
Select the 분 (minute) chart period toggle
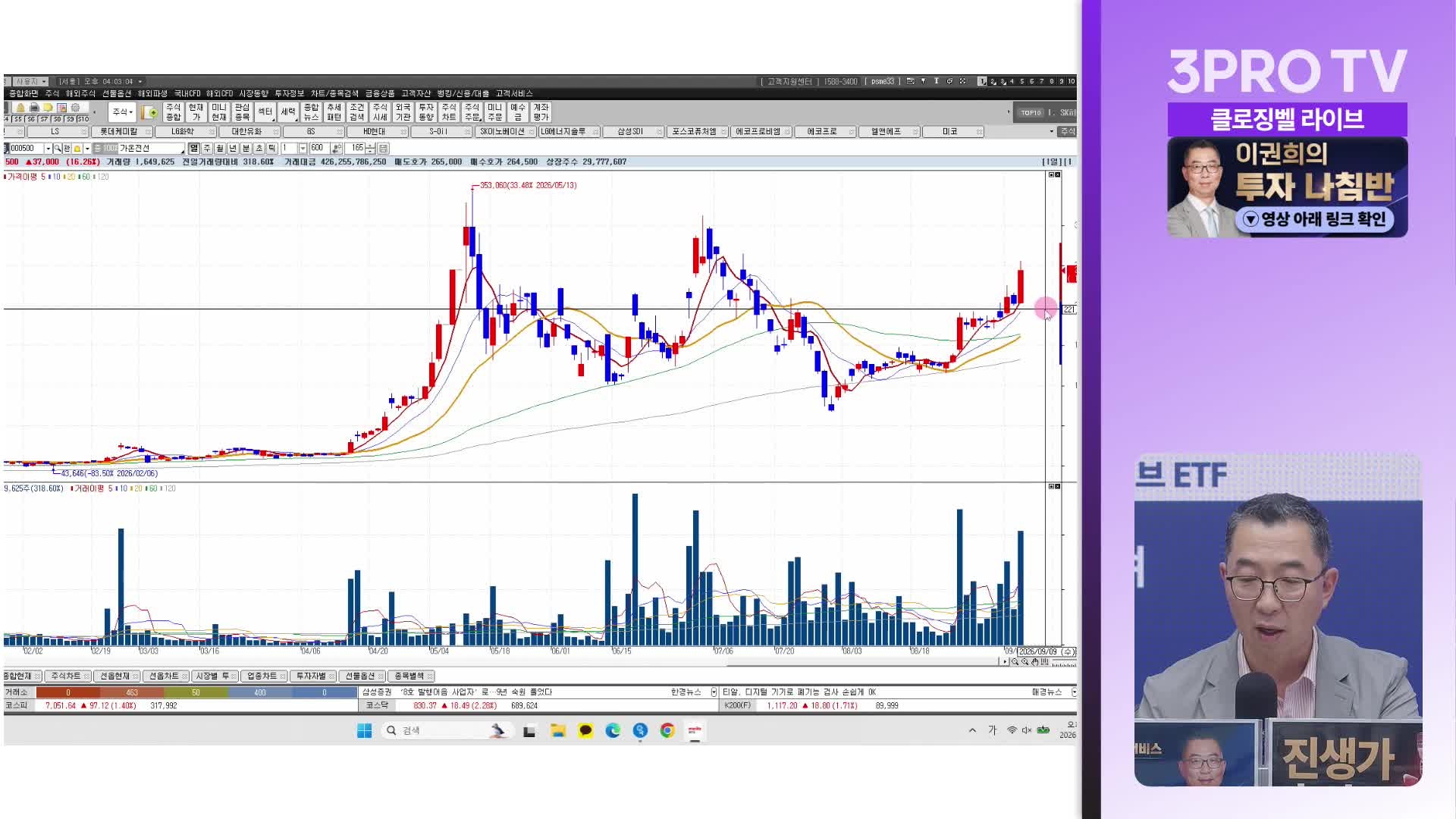246,148
